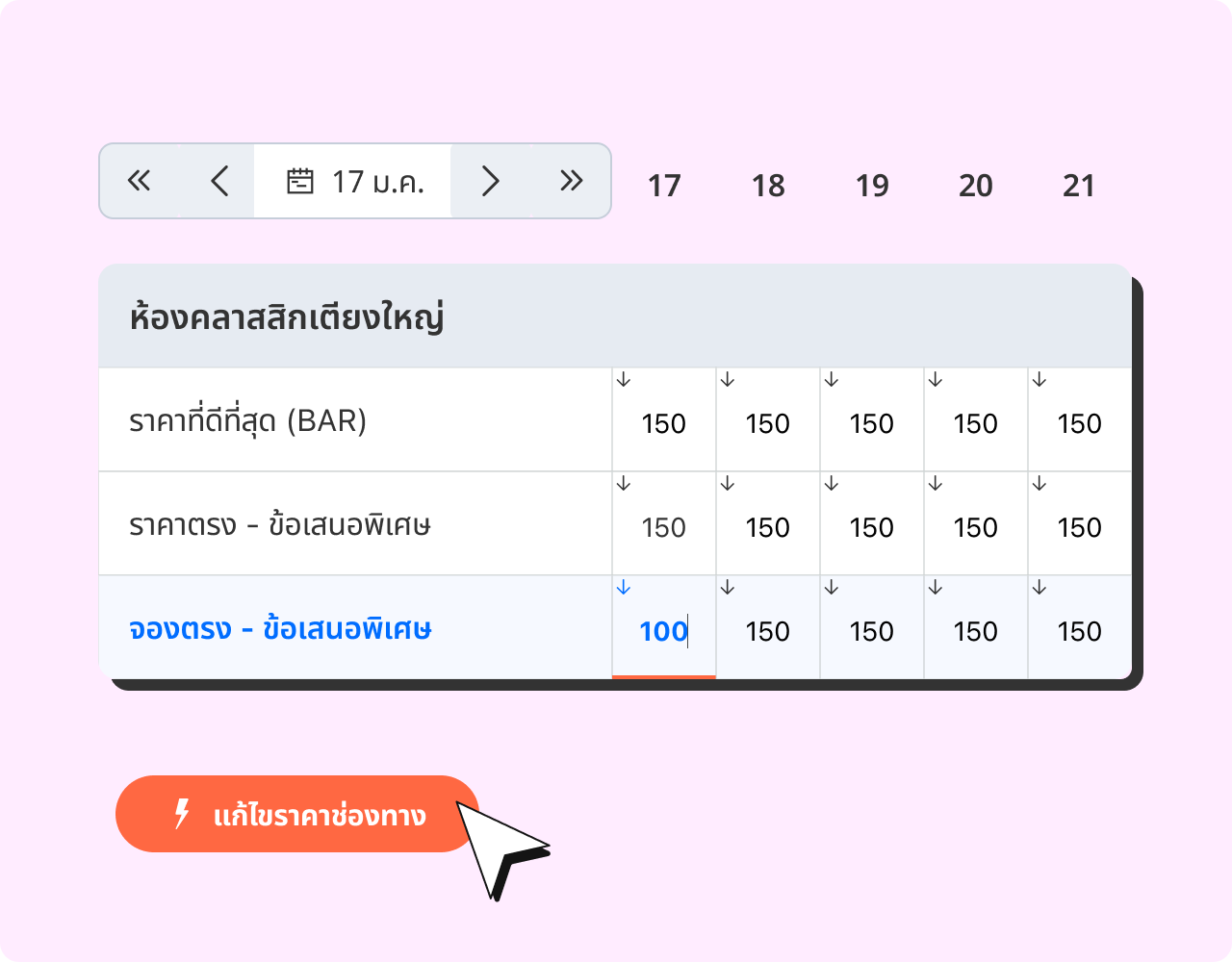Select the day 21 column header
Image resolution: width=1232 pixels, height=962 pixels.
pos(1079,186)
